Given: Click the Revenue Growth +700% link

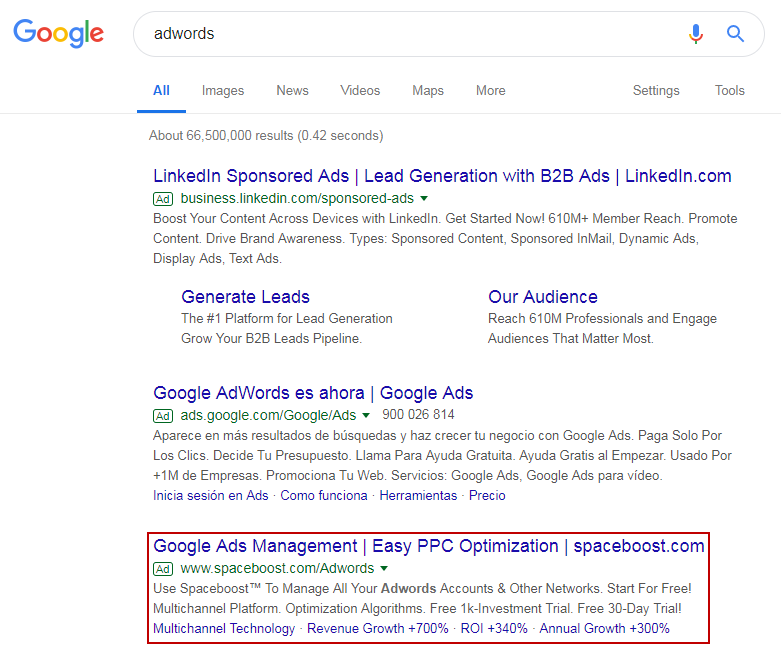Looking at the screenshot, I should pos(378,629).
